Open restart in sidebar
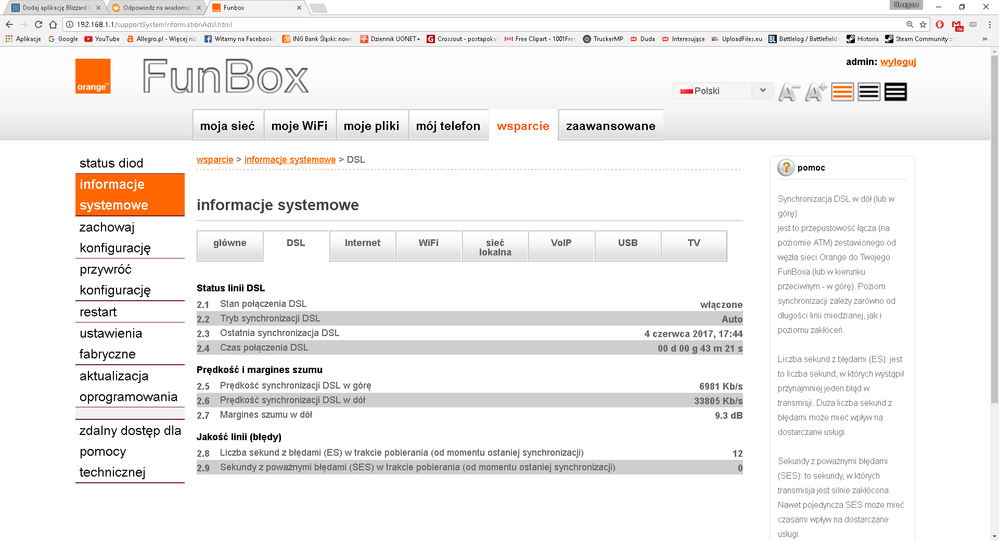Viewport: 999px width, 541px height. pyautogui.click(x=130, y=312)
